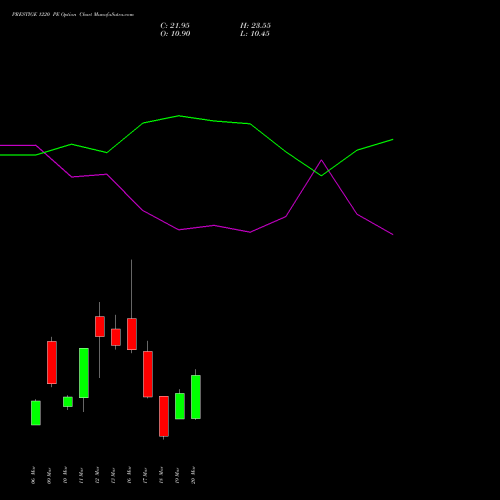The width and height of the screenshot is (500, 500).
Task: Select the last green candlestick for 20 Mar
Action: 196,397
